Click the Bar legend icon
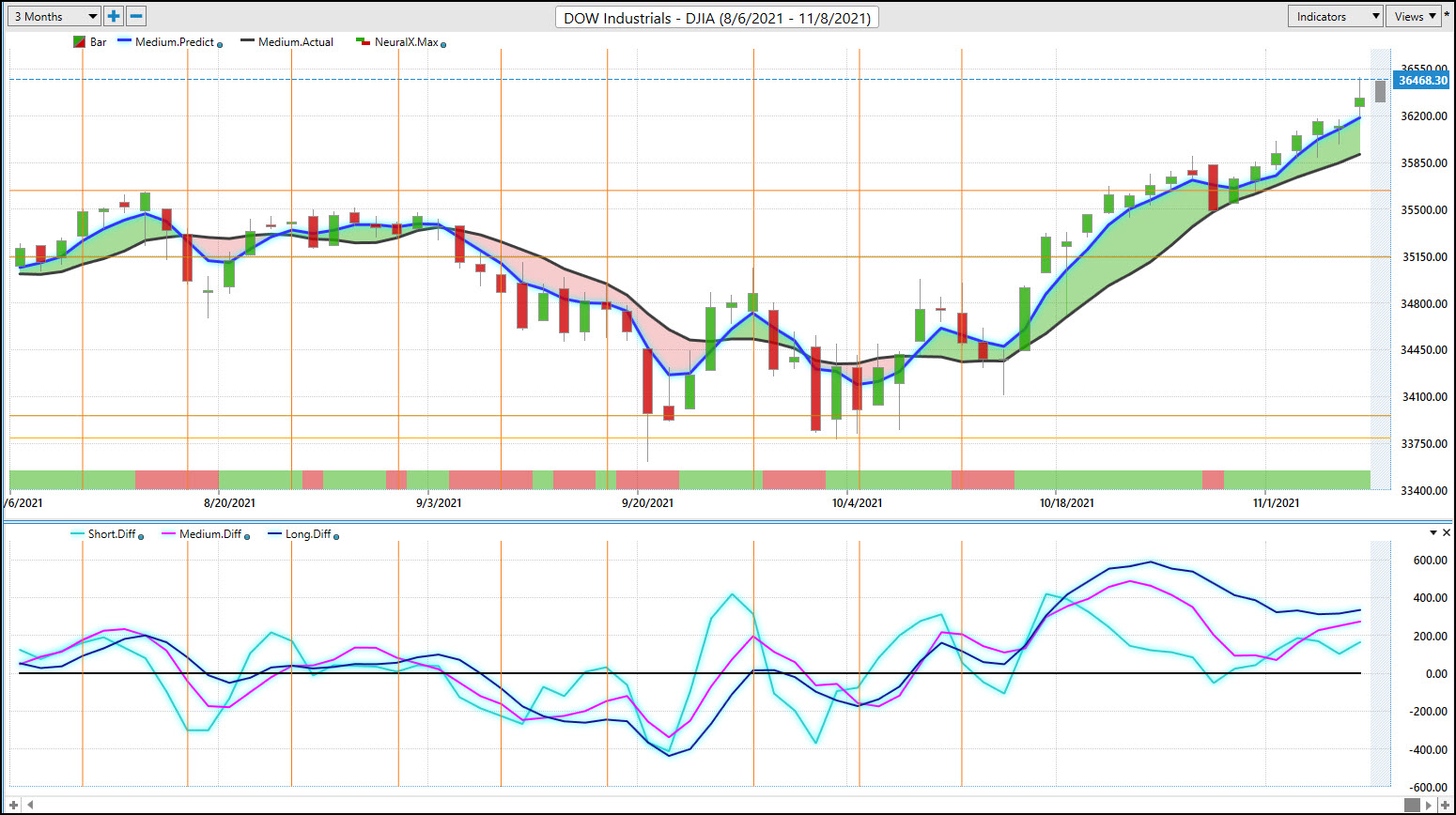The width and height of the screenshot is (1456, 815). (x=79, y=42)
